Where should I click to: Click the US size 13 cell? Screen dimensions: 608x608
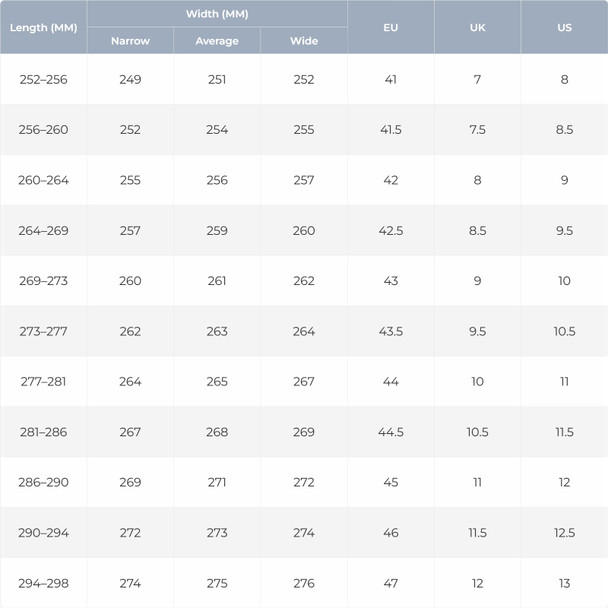click(x=564, y=583)
